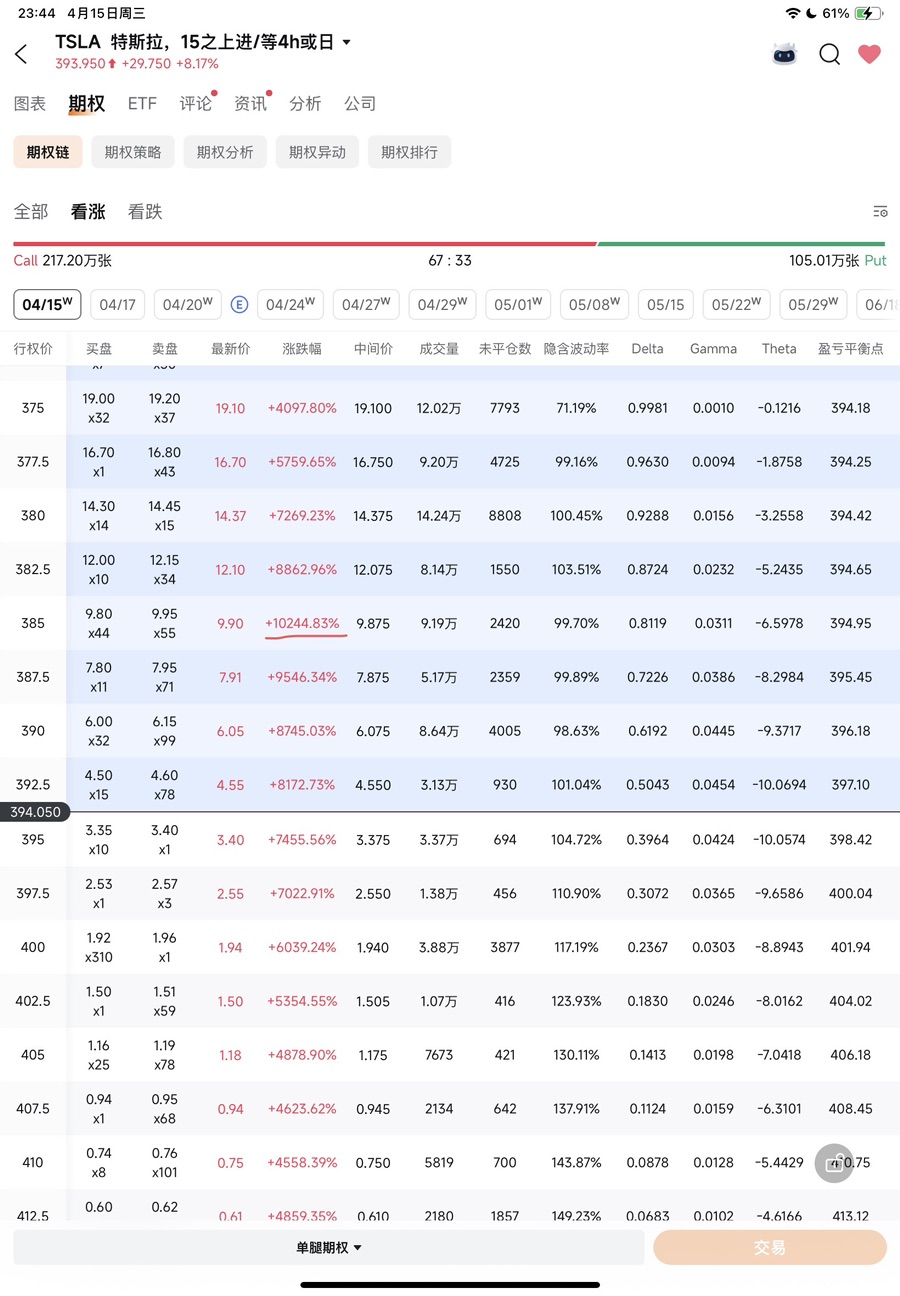Switch to the 图表 tab
The image size is (900, 1296).
tap(30, 103)
